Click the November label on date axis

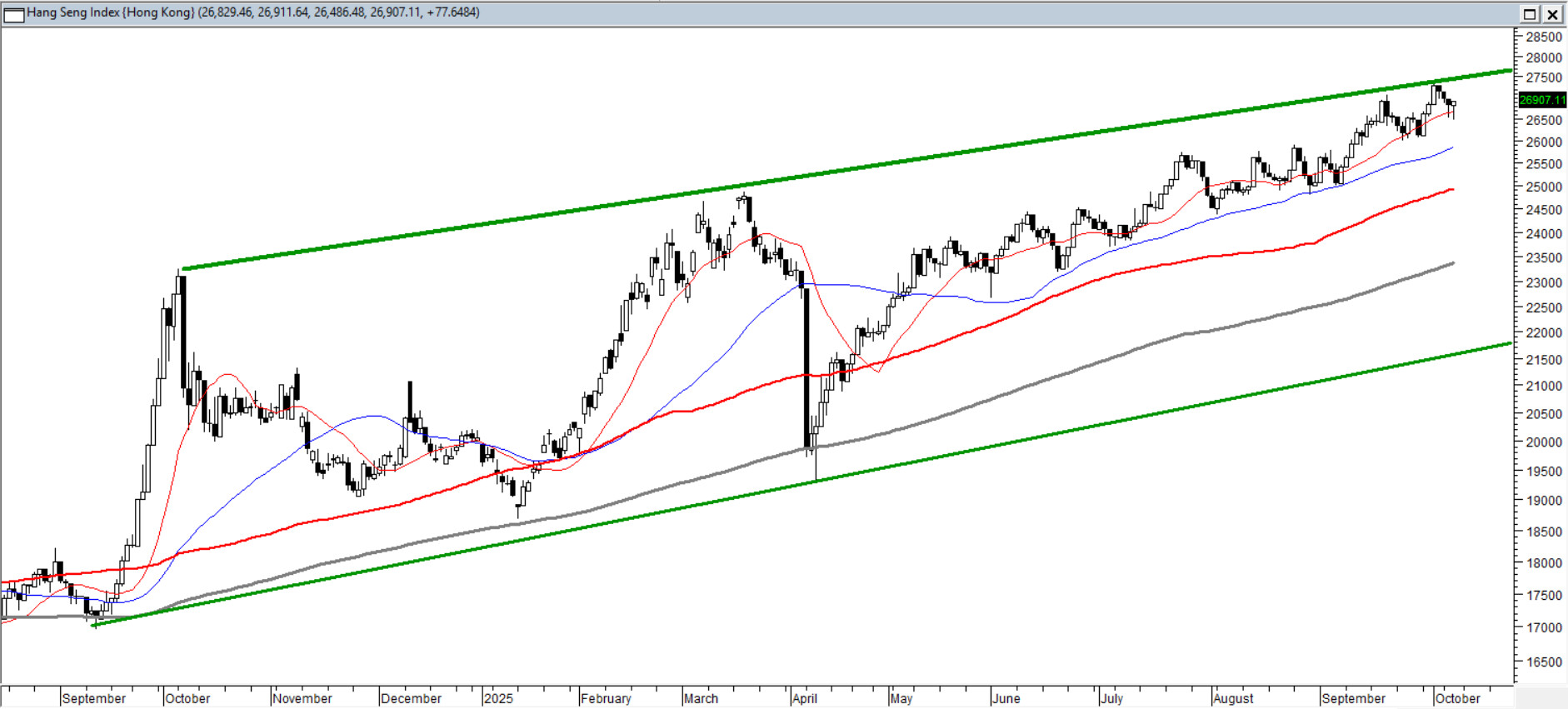(302, 698)
